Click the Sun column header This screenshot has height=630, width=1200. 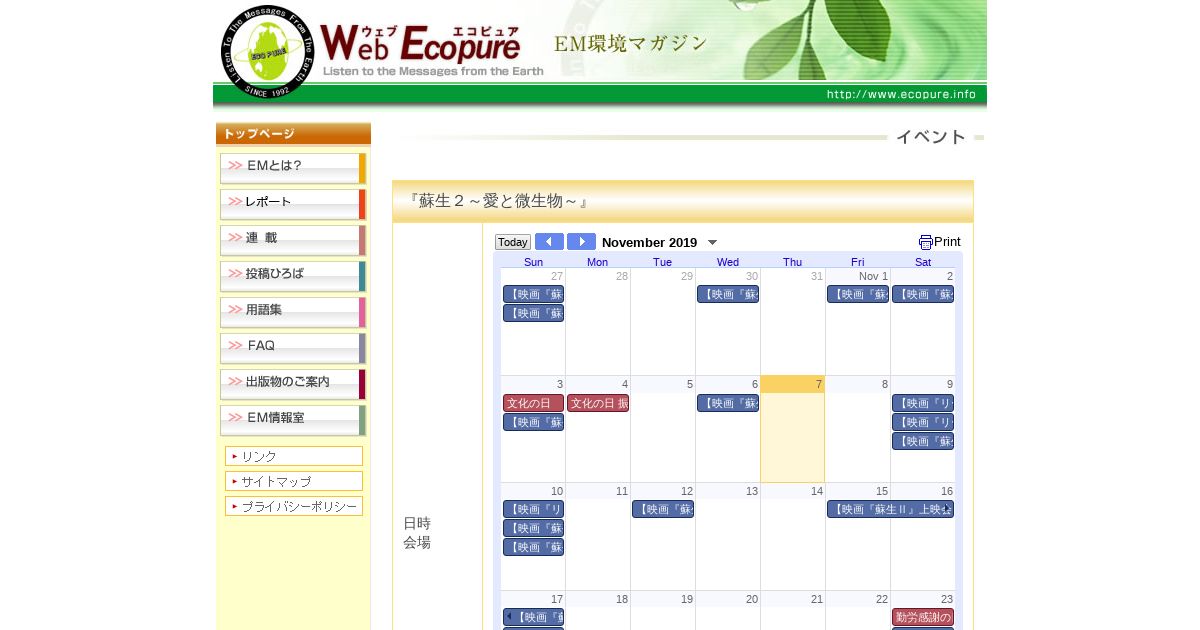[x=533, y=262]
